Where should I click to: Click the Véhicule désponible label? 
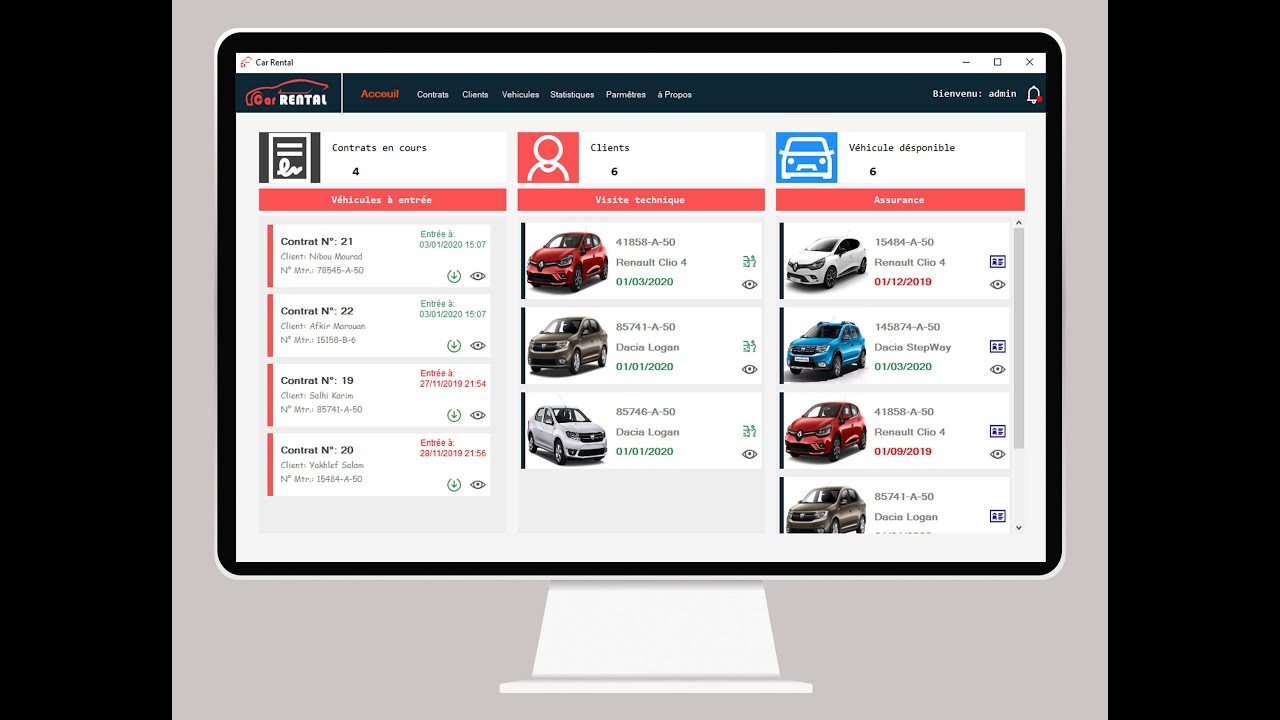coord(902,147)
